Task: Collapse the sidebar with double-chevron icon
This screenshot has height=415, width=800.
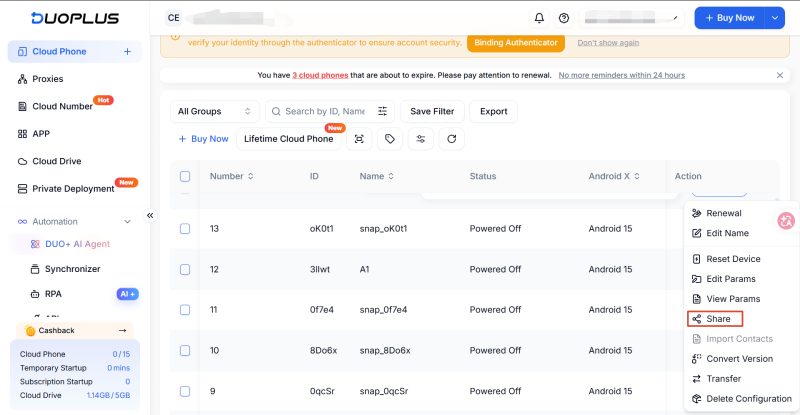Action: tap(150, 215)
